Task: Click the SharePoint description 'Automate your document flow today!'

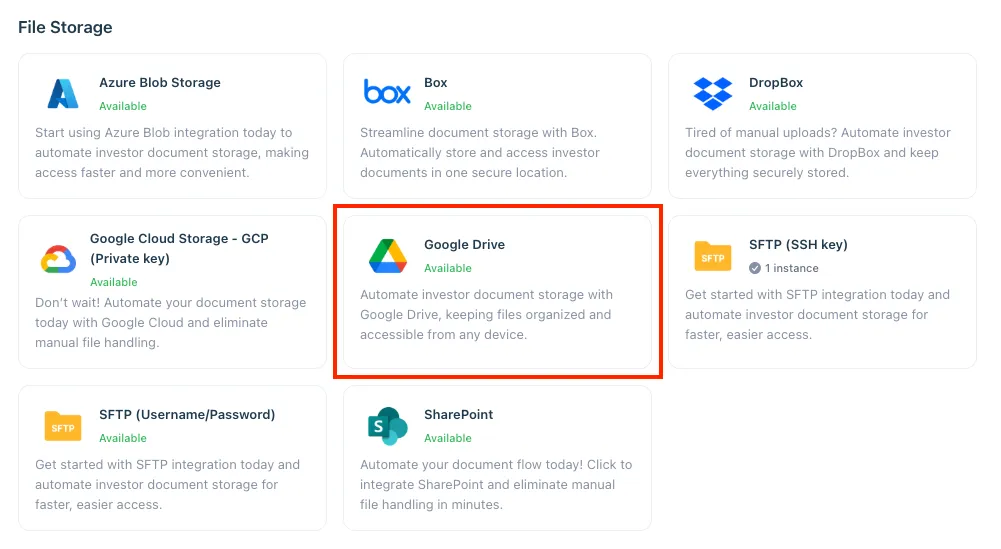Action: pos(496,485)
